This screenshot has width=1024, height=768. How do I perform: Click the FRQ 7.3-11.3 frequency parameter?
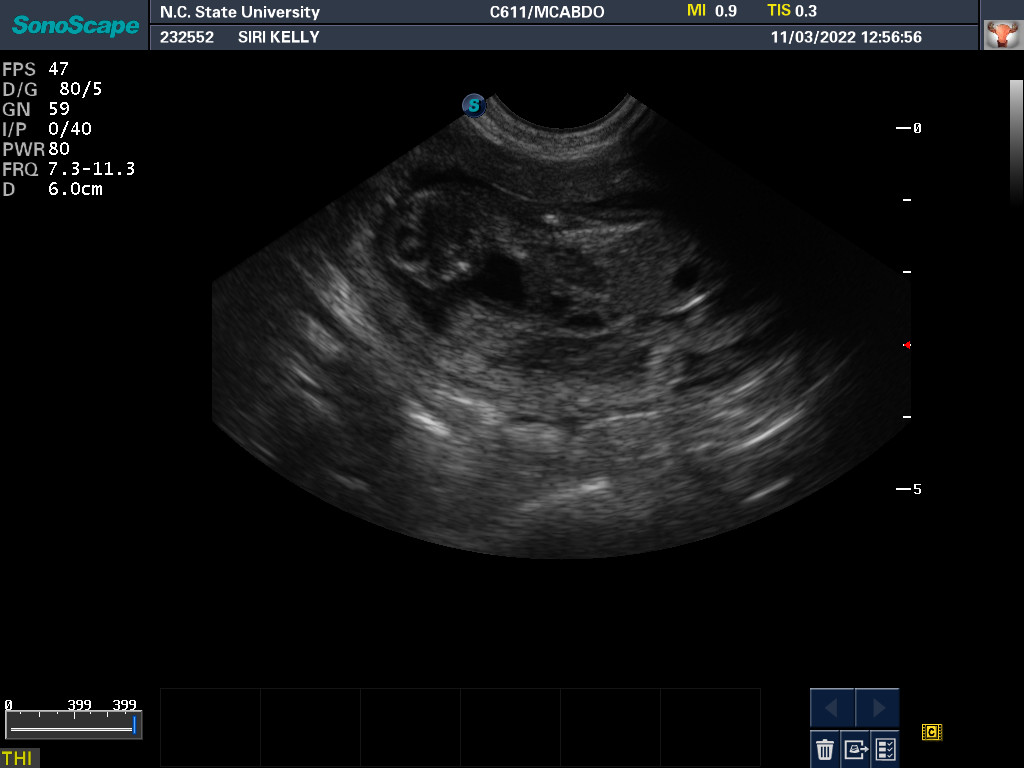(68, 169)
